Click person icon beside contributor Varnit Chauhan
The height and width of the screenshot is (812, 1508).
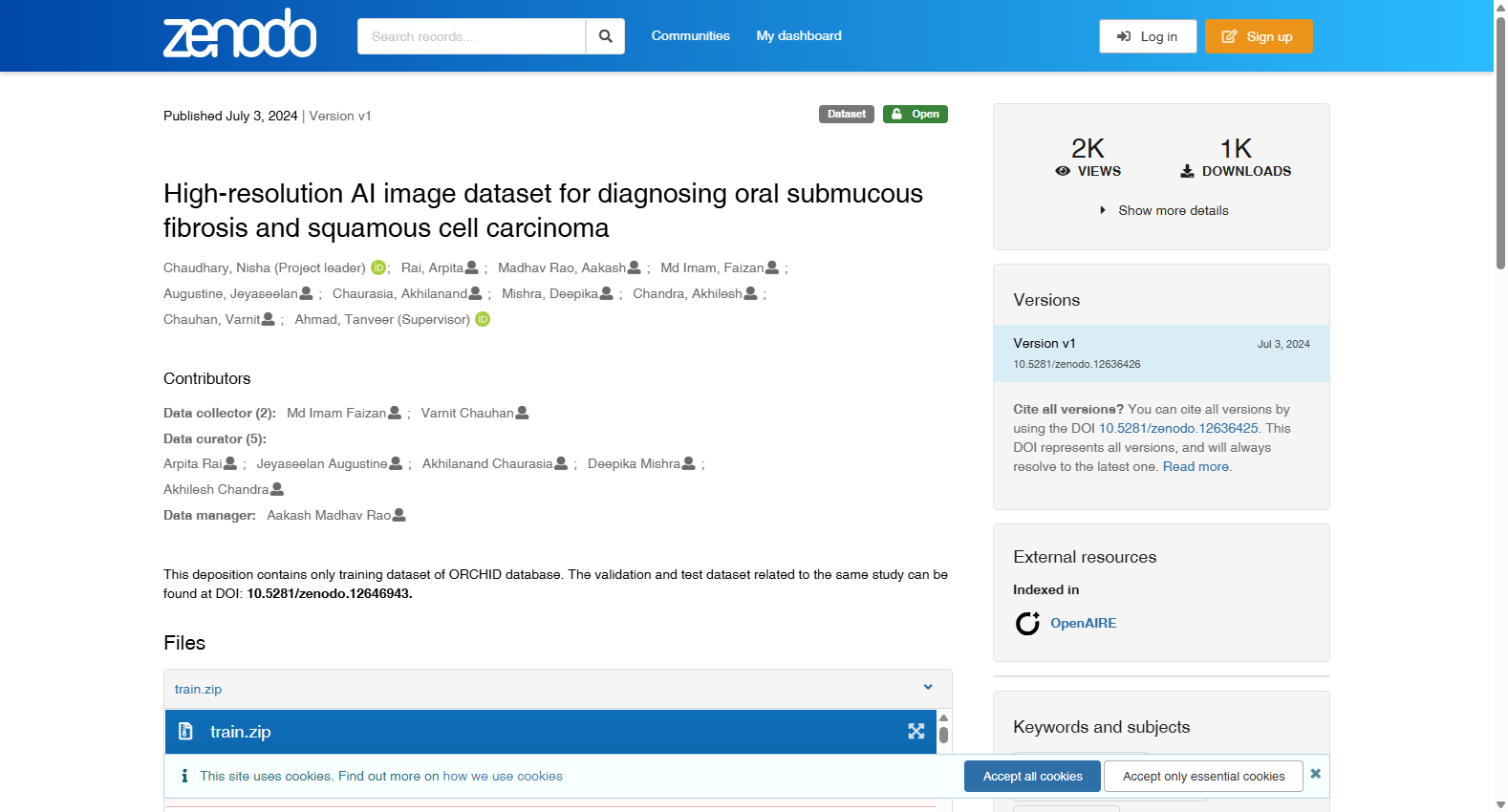[x=523, y=413]
